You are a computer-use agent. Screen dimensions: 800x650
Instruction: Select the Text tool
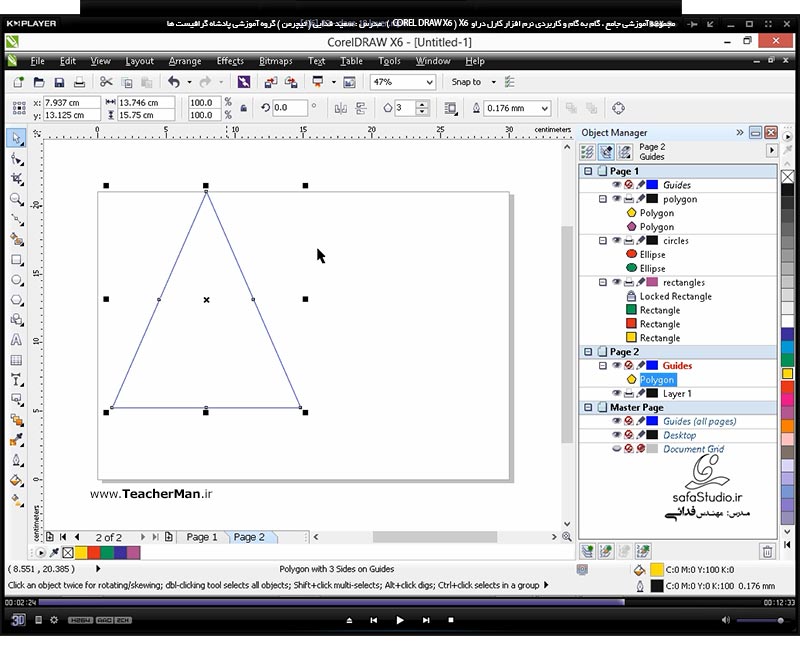tap(17, 340)
